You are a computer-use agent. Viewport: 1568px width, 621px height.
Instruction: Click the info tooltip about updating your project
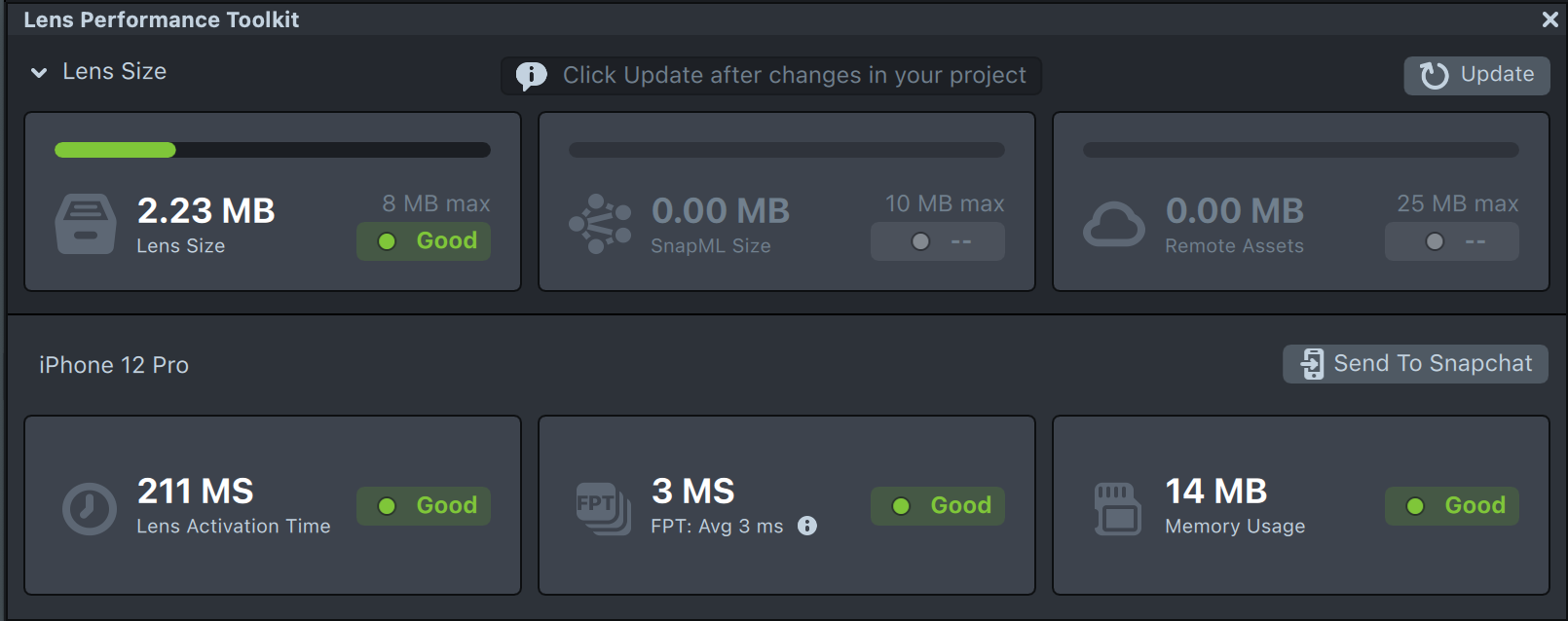coord(531,75)
